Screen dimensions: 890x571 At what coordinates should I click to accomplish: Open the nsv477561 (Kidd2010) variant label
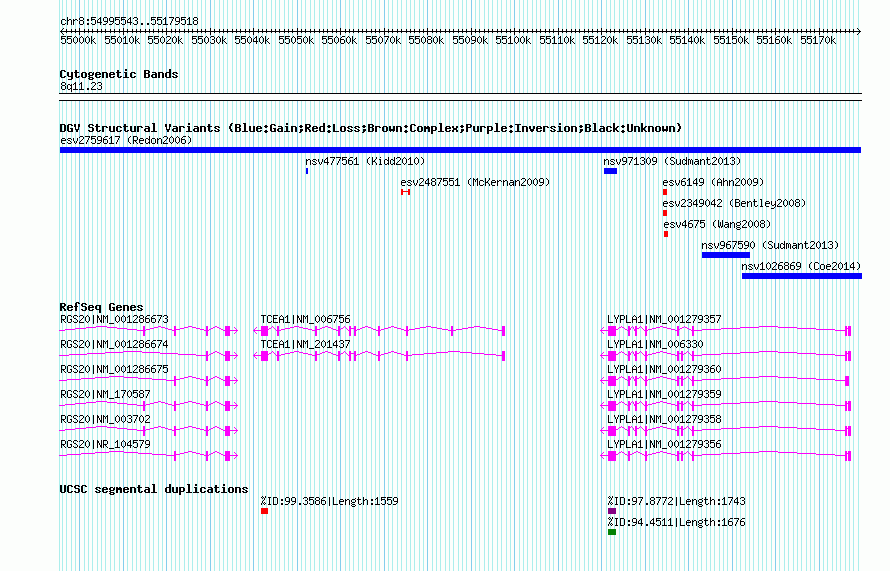[x=365, y=161]
